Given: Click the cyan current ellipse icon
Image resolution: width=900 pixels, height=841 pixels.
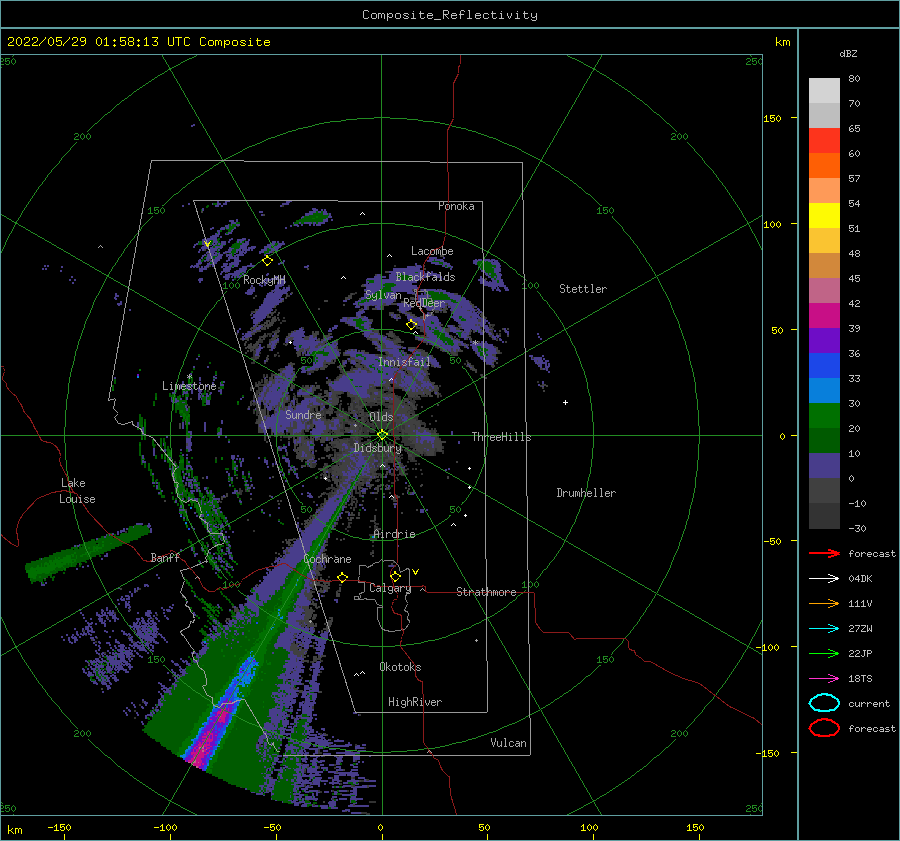Looking at the screenshot, I should pyautogui.click(x=824, y=703).
